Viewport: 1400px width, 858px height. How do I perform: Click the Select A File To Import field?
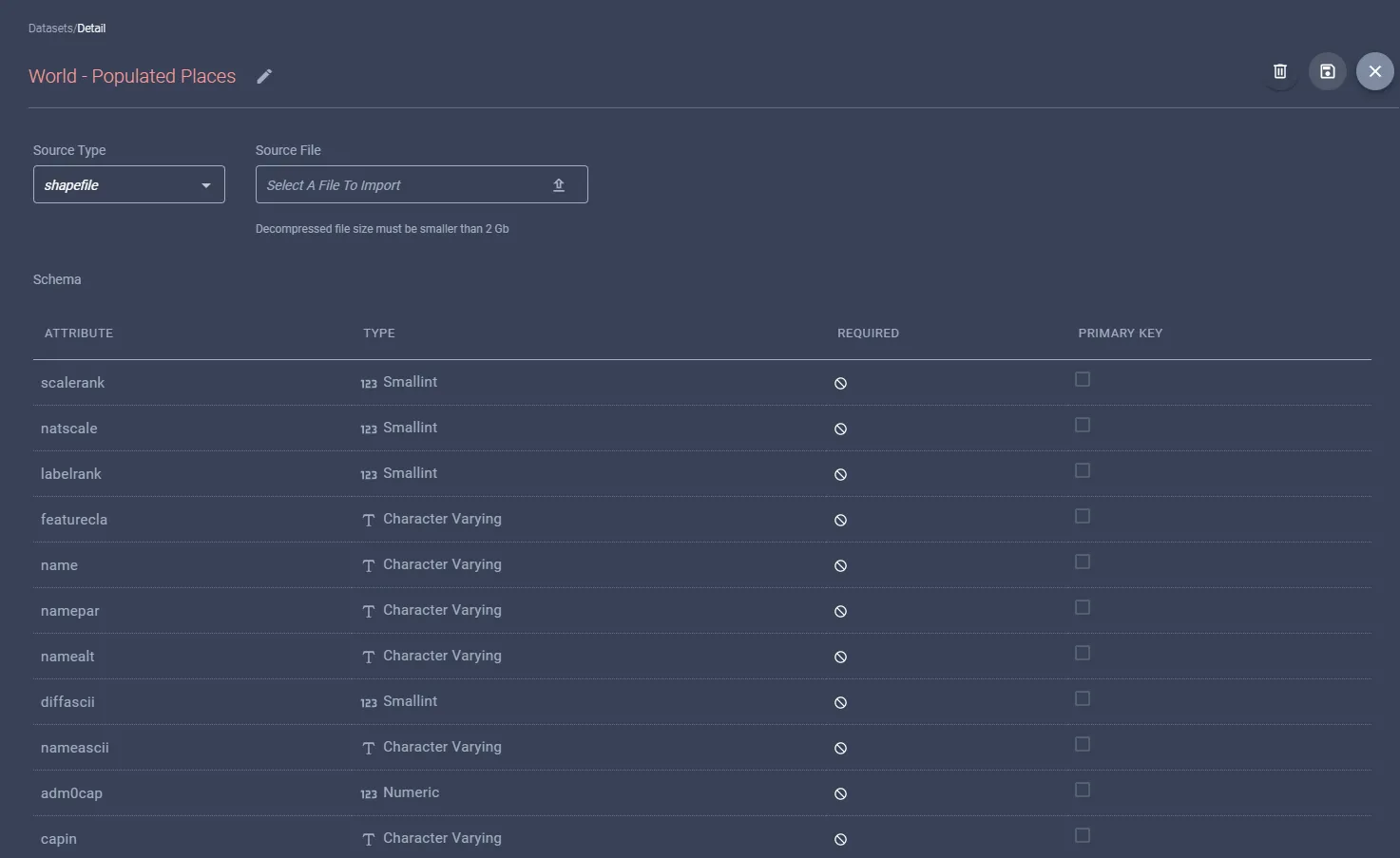422,184
